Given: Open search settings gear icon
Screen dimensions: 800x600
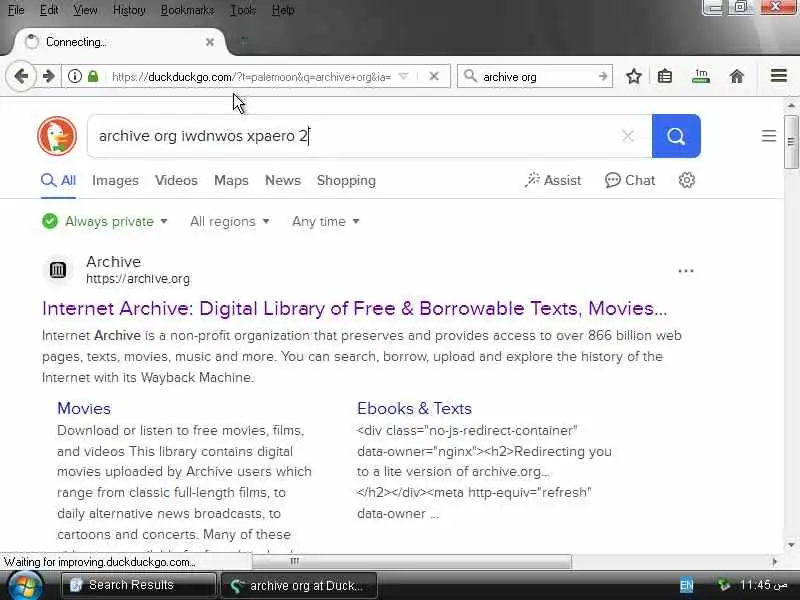Looking at the screenshot, I should 687,180.
